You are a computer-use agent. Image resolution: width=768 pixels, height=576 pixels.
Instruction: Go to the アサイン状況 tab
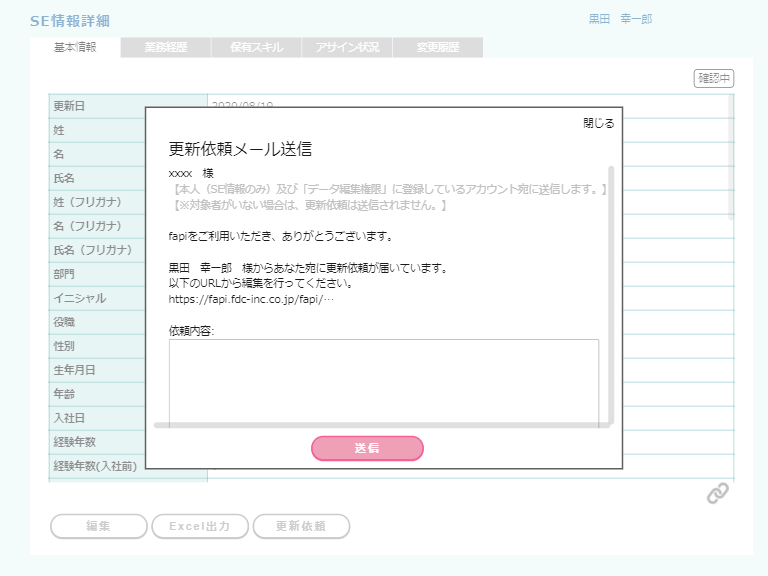tap(347, 47)
